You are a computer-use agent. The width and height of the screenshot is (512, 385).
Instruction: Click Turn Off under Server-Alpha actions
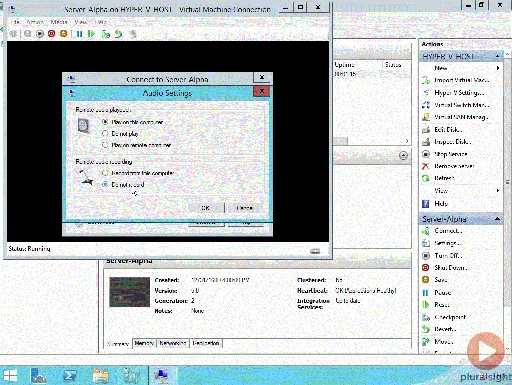[448, 256]
